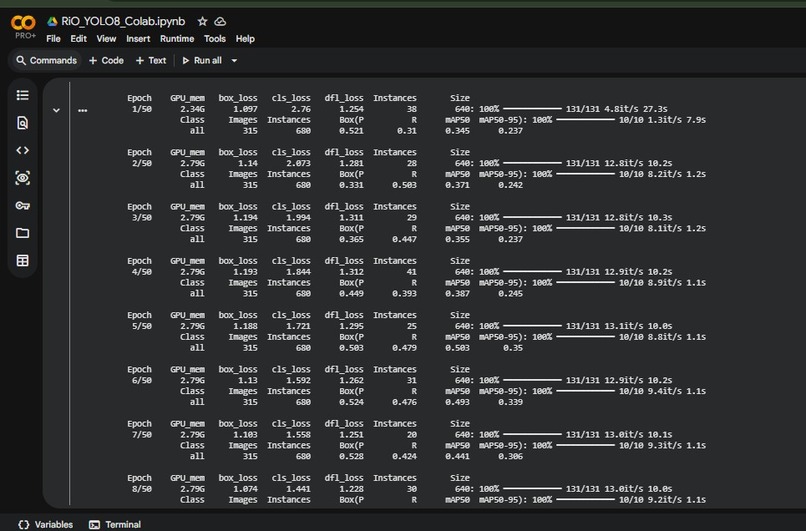Click the Colab logo icon
The image size is (806, 531).
(x=23, y=23)
